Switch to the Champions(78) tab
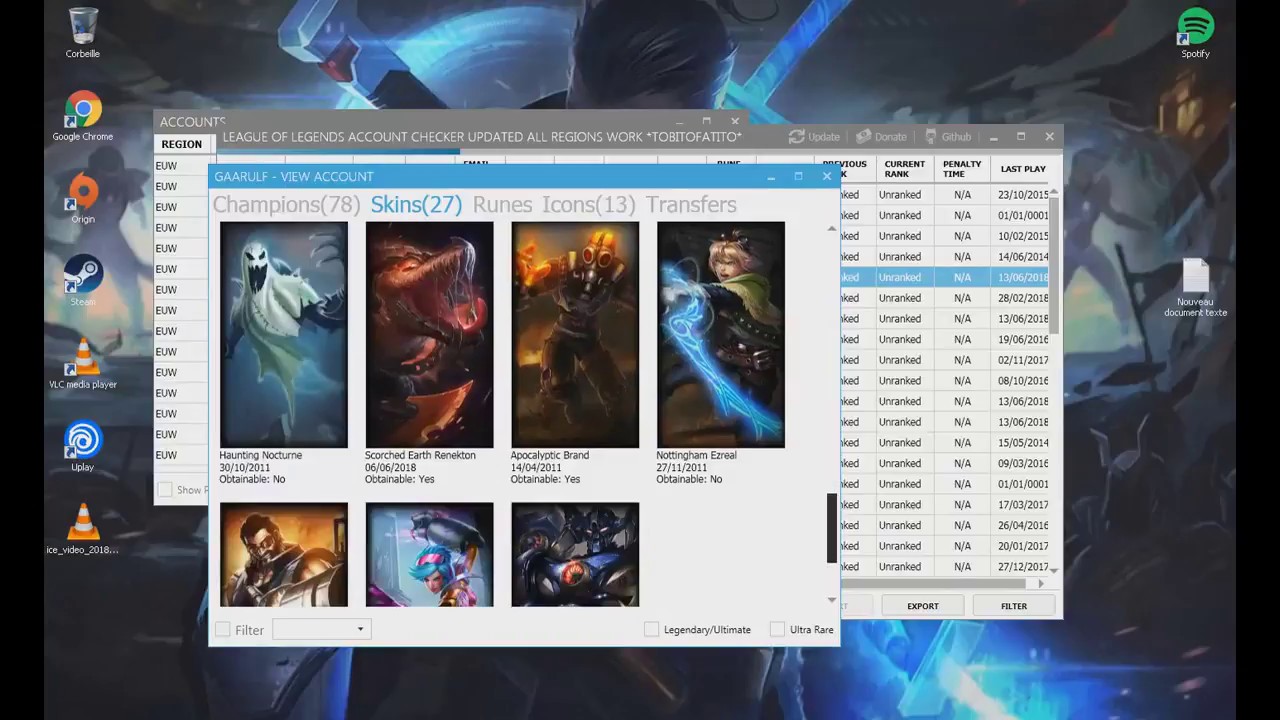This screenshot has height=720, width=1280. 286,204
